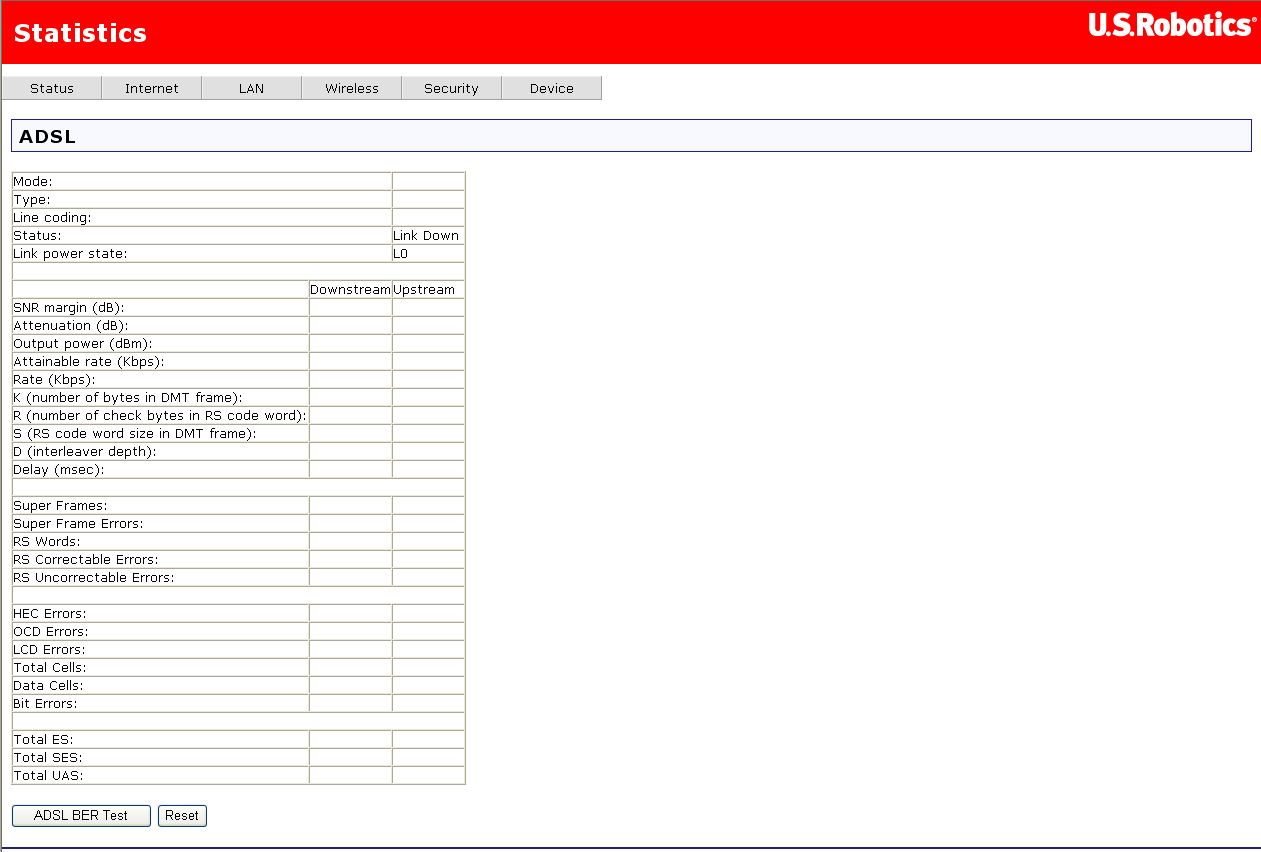Select the L0 link power state value
Viewport: 1261px width, 852px height.
401,254
